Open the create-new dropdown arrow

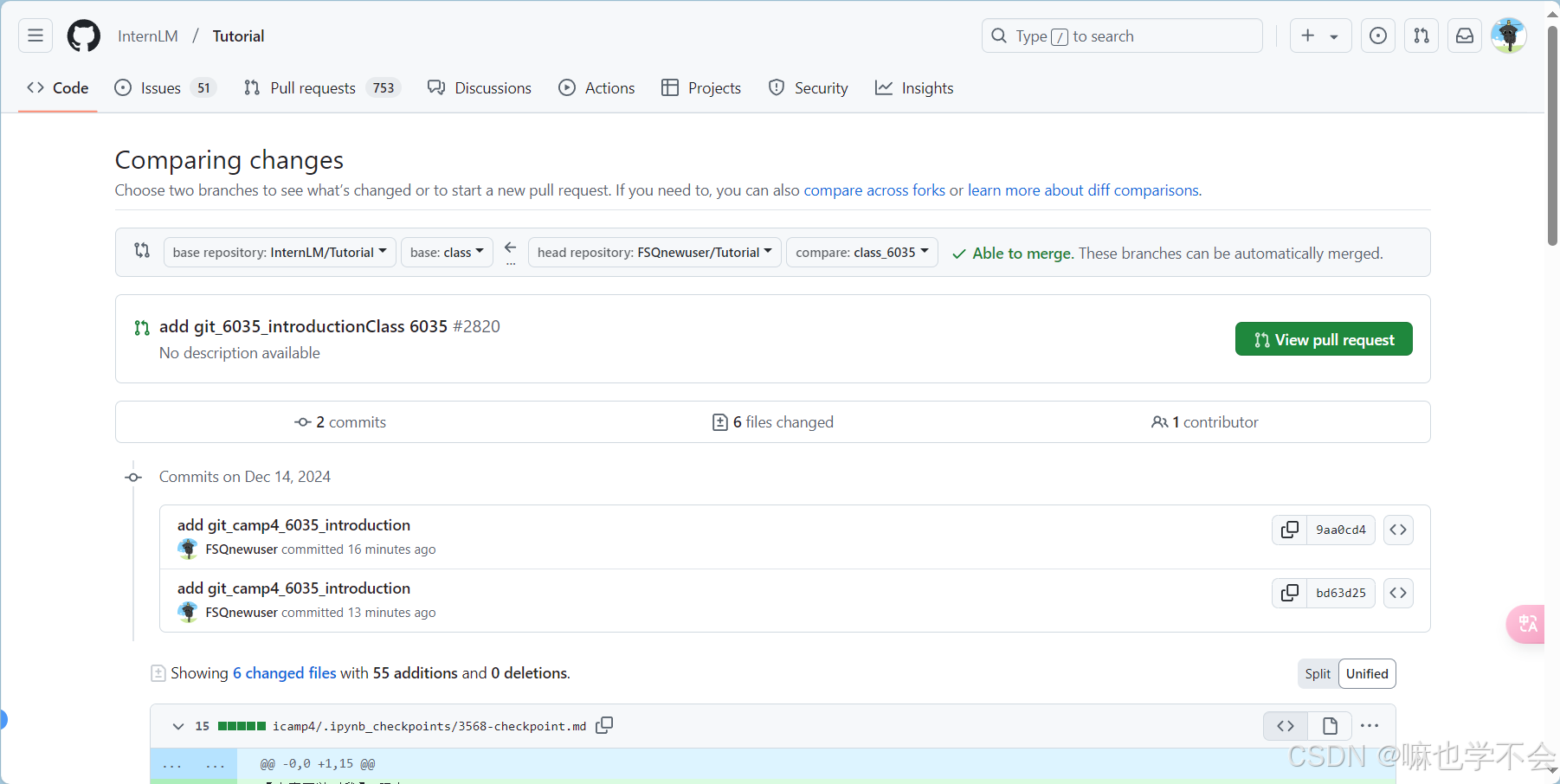point(1334,36)
